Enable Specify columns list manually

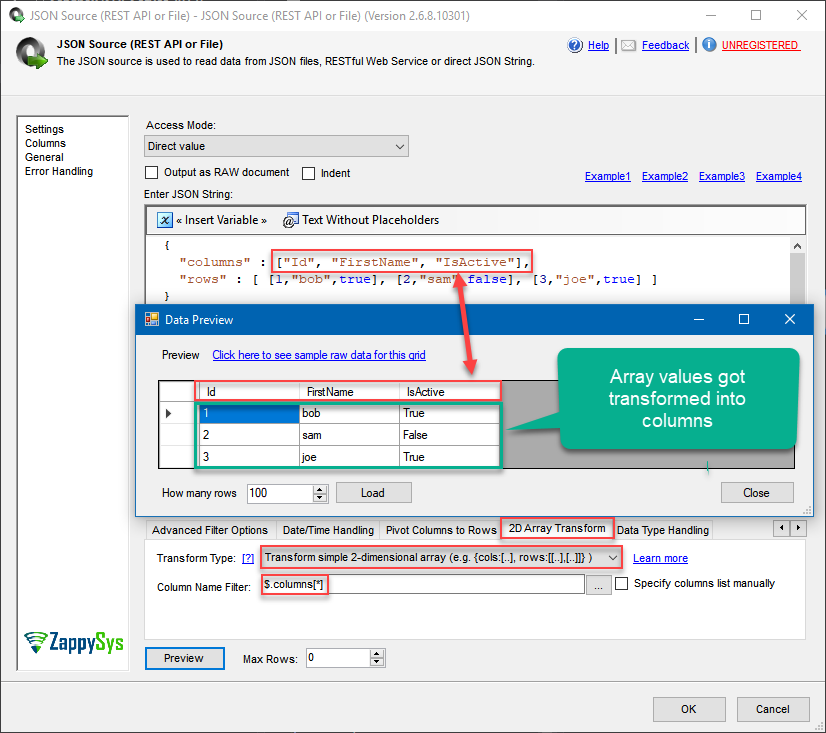pyautogui.click(x=621, y=583)
